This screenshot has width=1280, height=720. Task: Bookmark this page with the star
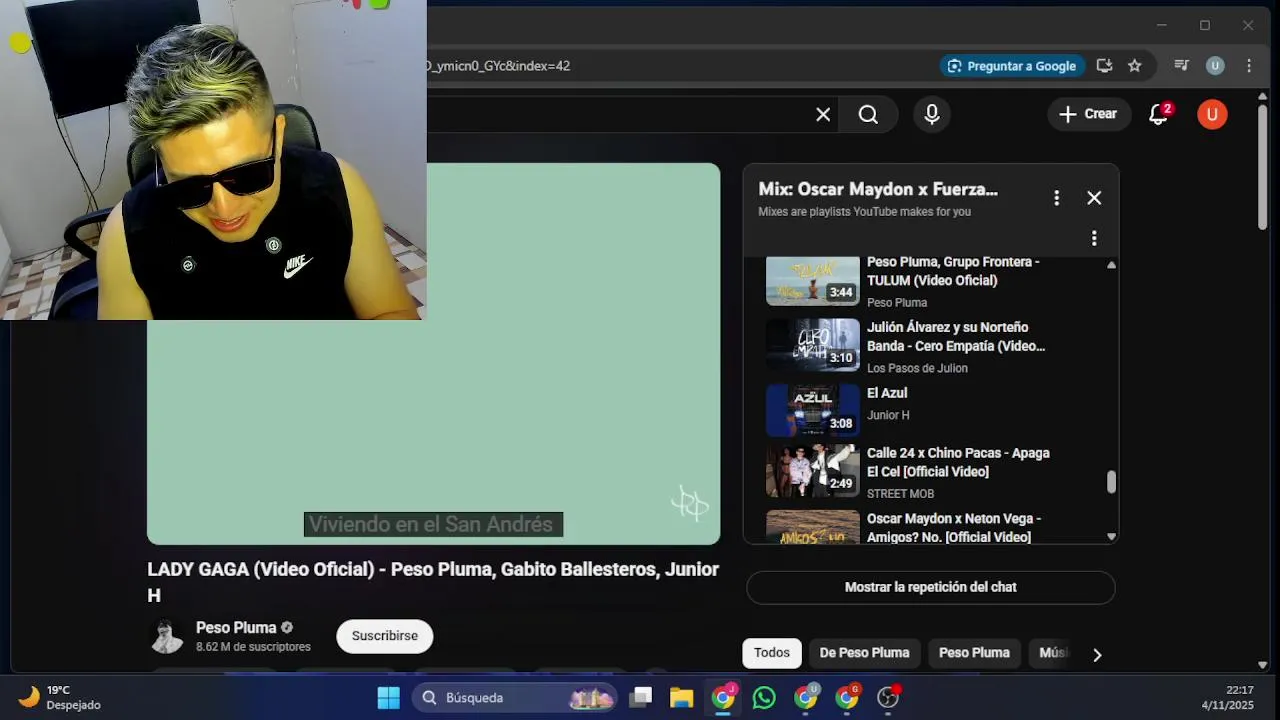(1134, 66)
